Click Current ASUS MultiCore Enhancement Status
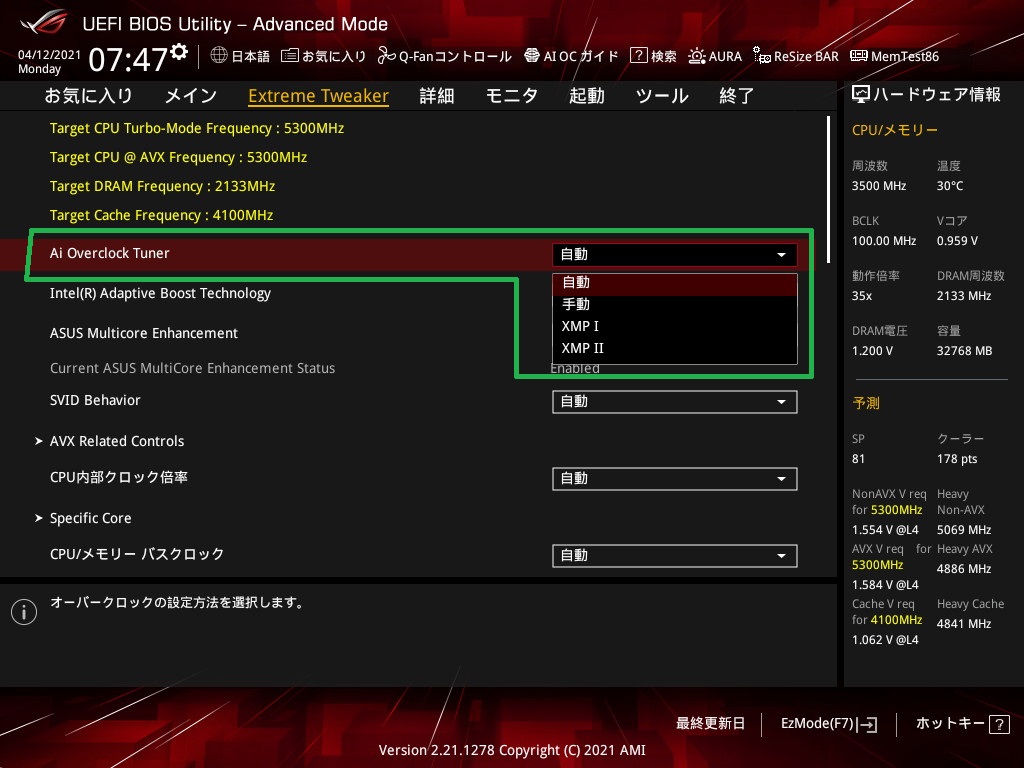Image resolution: width=1024 pixels, height=768 pixels. (192, 368)
